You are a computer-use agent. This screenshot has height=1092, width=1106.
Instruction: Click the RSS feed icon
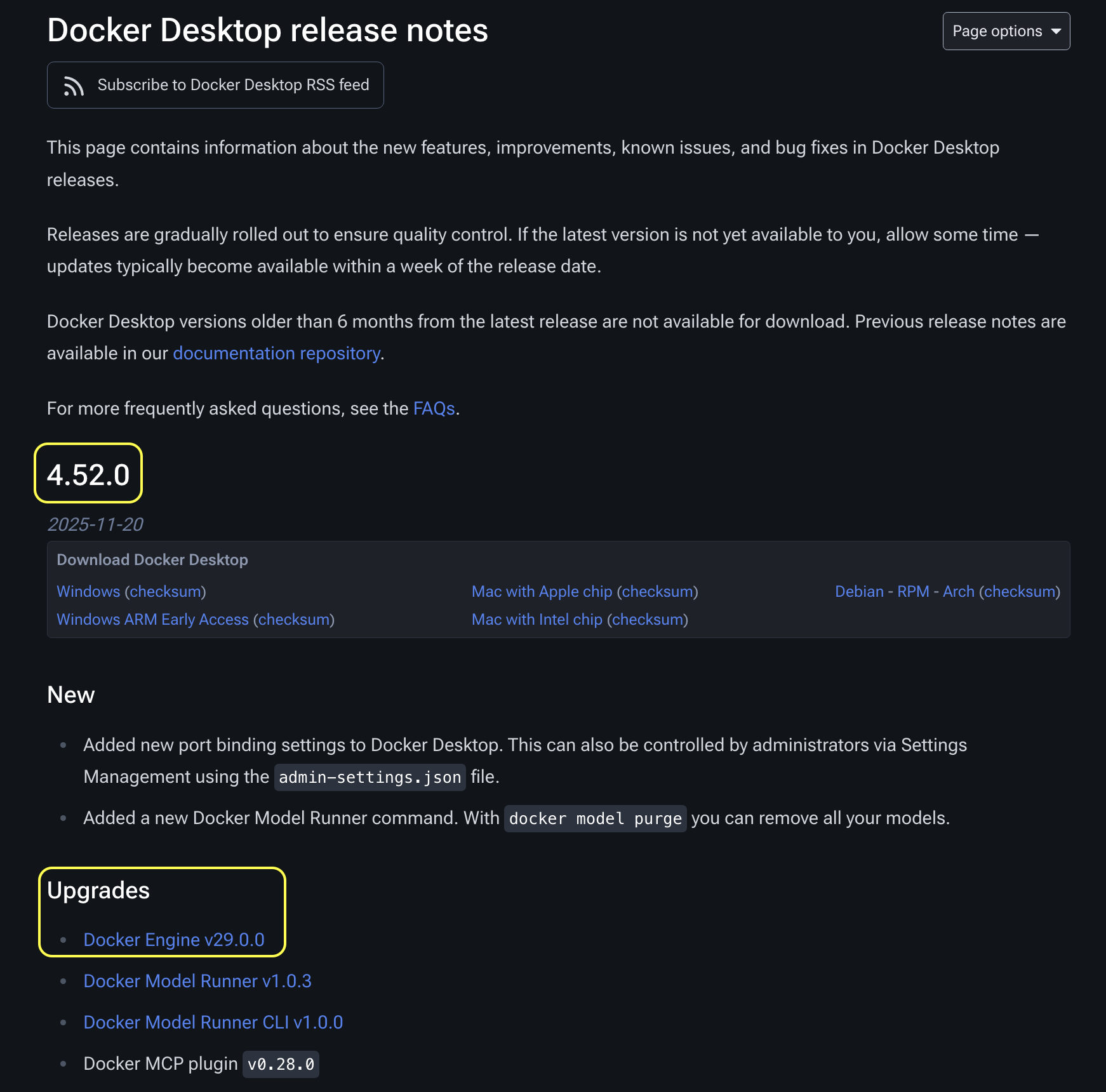click(x=74, y=86)
